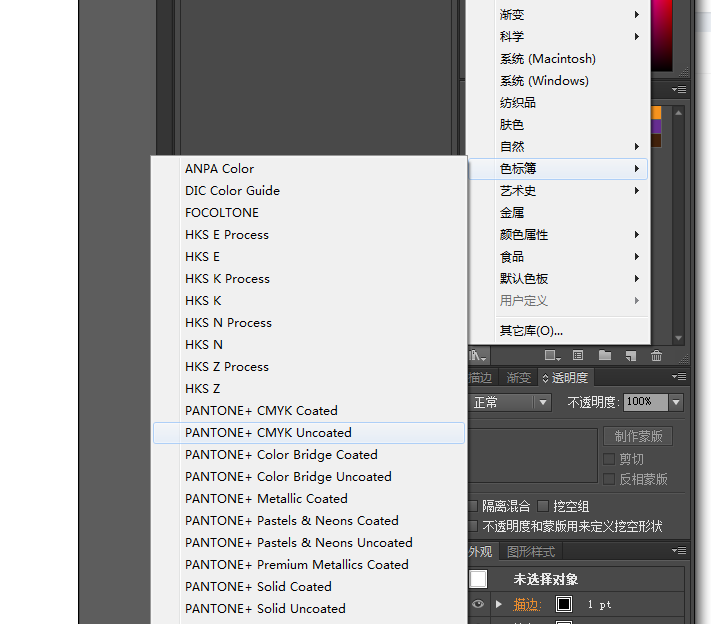This screenshot has width=711, height=624.
Task: Expand the 科学 submenu
Action: point(559,36)
